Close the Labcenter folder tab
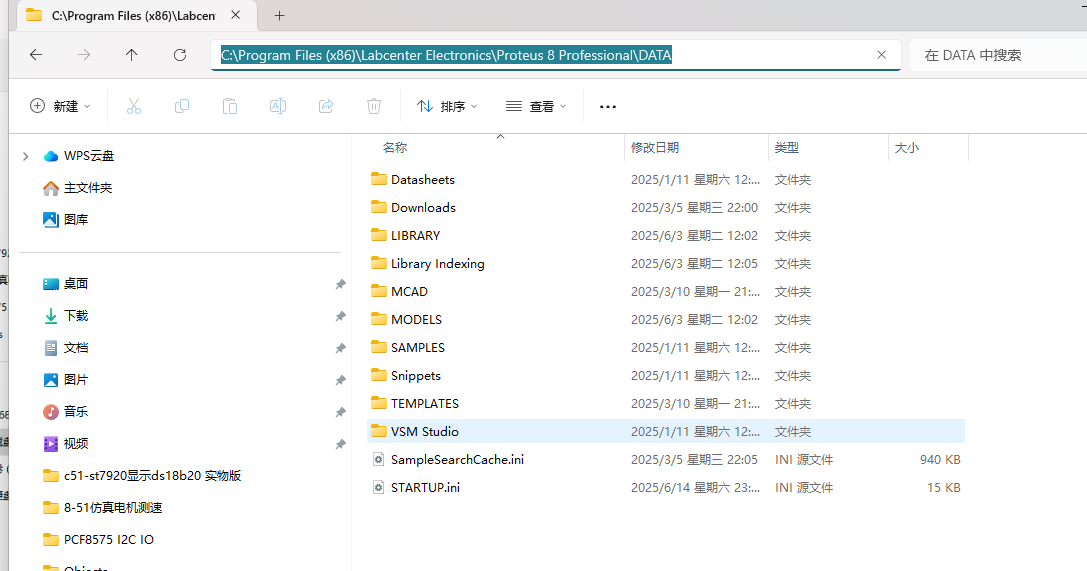This screenshot has width=1087, height=571. (236, 15)
